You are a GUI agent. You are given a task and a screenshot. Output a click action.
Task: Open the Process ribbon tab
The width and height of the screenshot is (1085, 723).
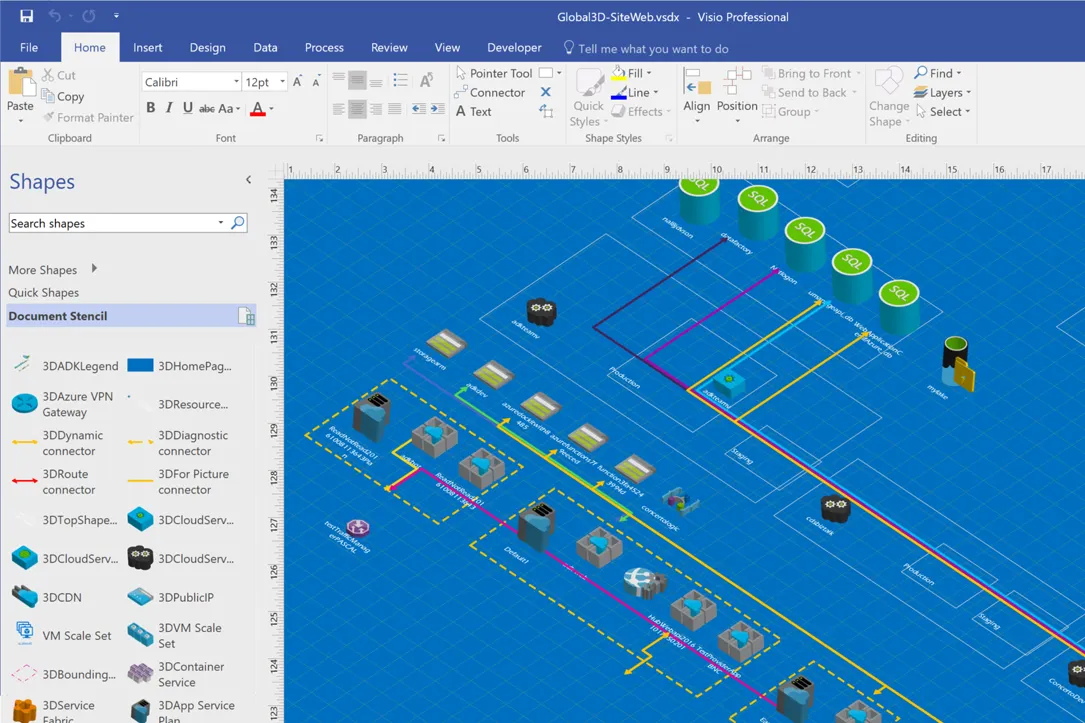click(324, 48)
